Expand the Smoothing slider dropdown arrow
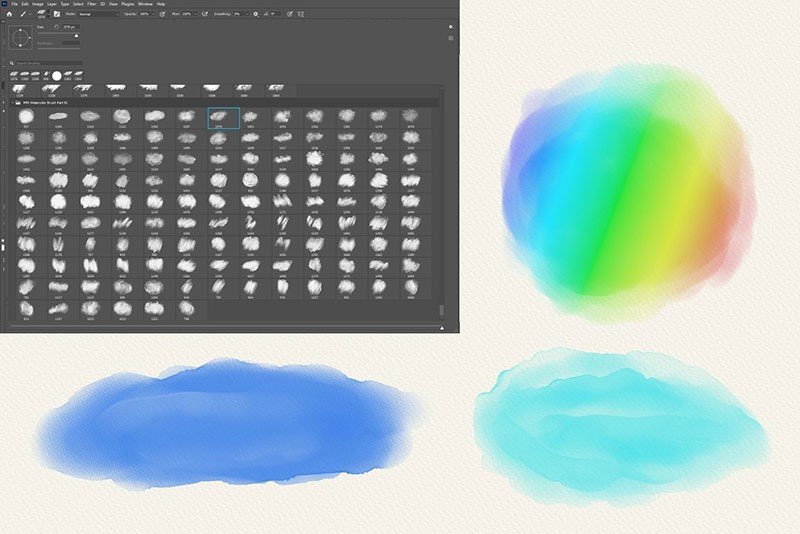Image resolution: width=800 pixels, height=534 pixels. pyautogui.click(x=247, y=14)
